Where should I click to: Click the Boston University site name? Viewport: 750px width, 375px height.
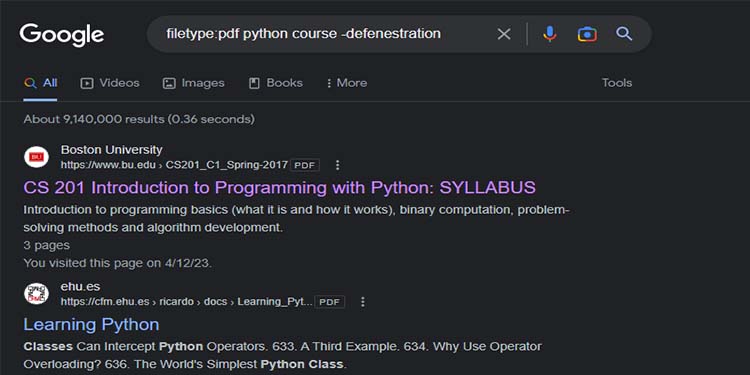click(111, 150)
